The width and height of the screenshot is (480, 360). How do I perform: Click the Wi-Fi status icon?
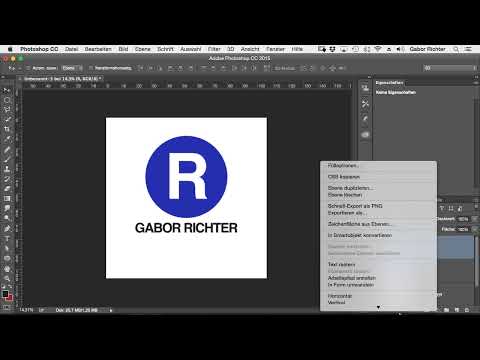point(378,49)
